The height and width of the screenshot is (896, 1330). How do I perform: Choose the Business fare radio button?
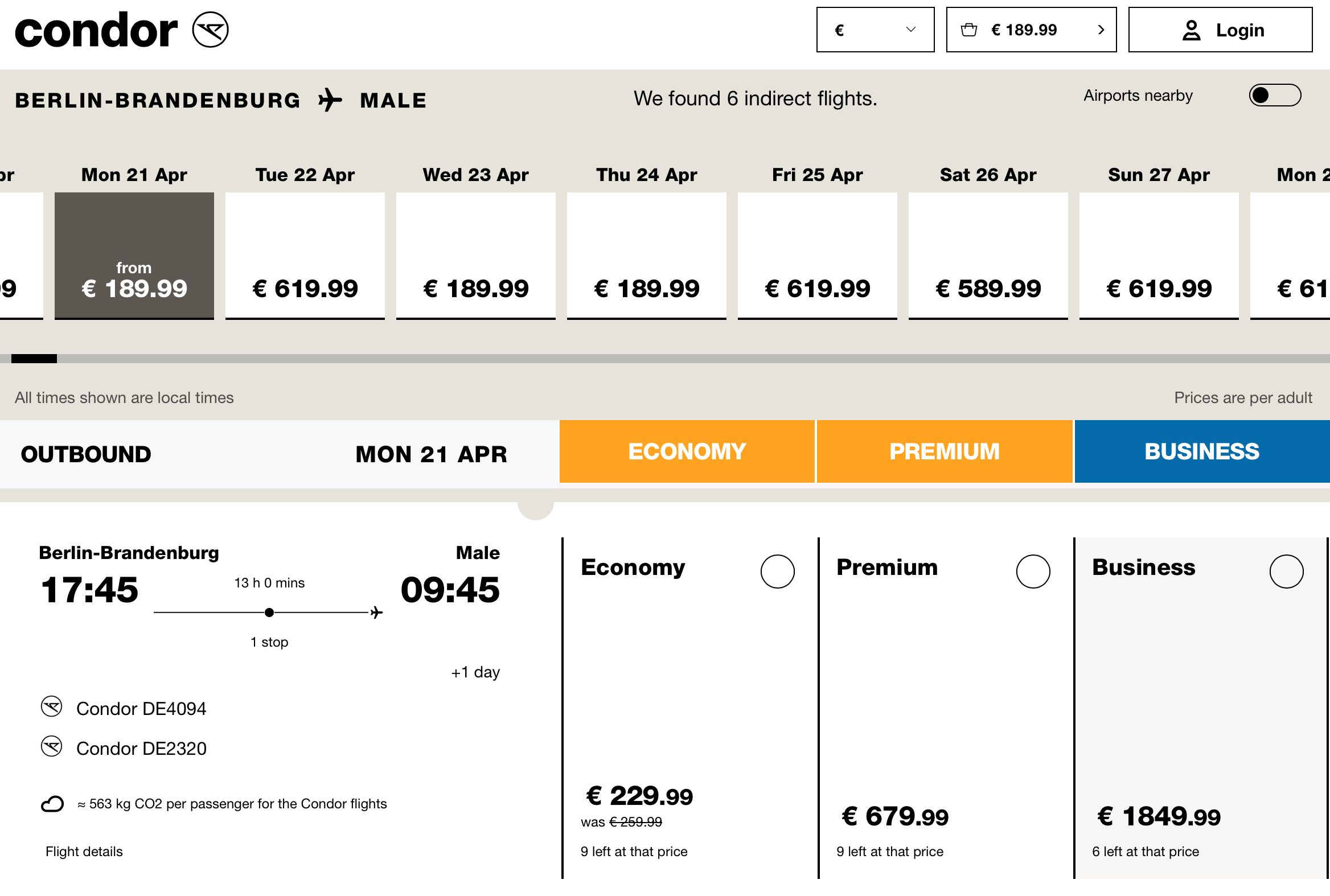pyautogui.click(x=1287, y=572)
